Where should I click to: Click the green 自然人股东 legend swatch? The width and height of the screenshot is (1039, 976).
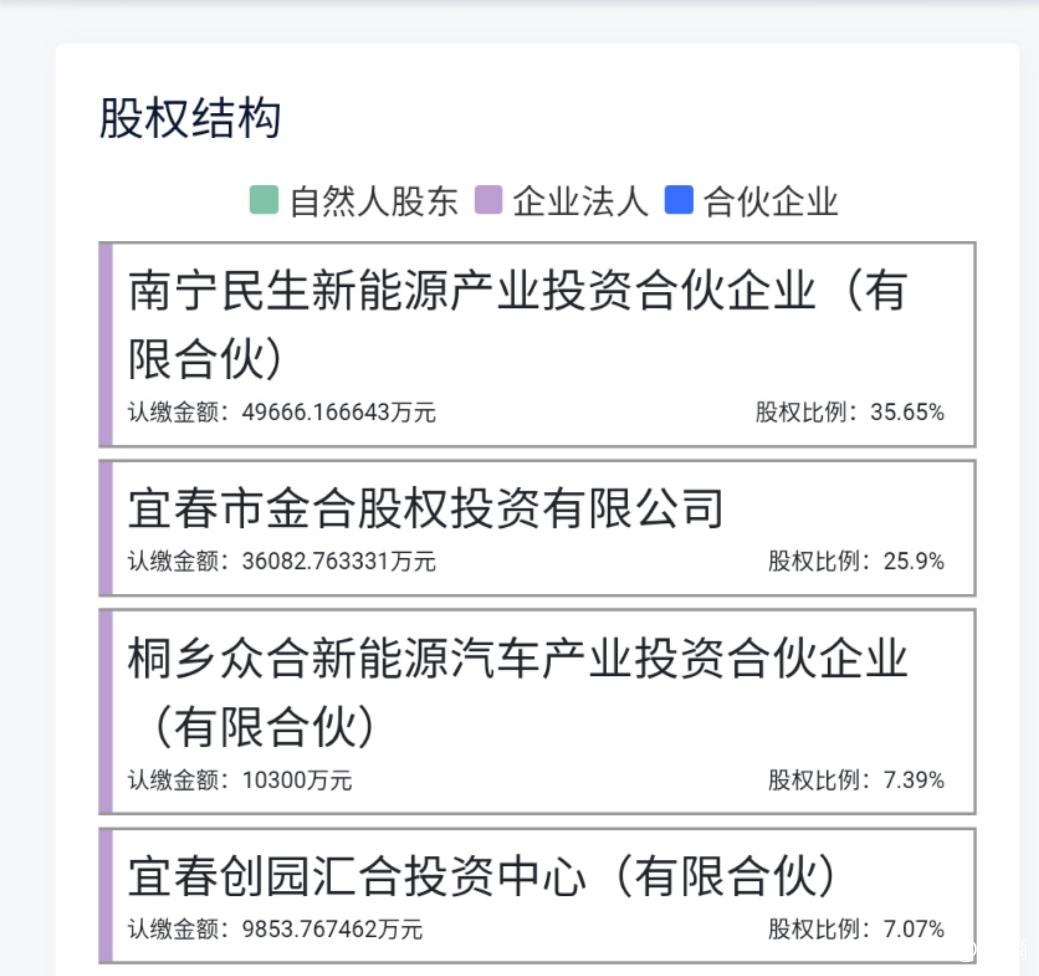click(263, 200)
